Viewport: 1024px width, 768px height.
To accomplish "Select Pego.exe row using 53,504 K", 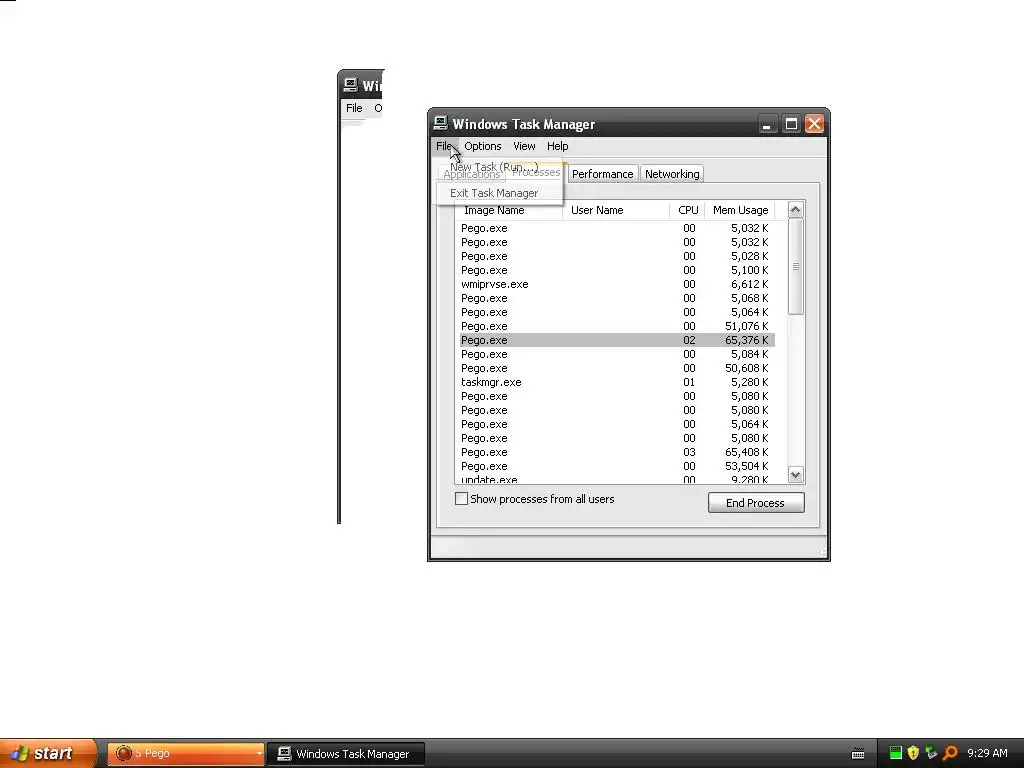I will pyautogui.click(x=617, y=466).
